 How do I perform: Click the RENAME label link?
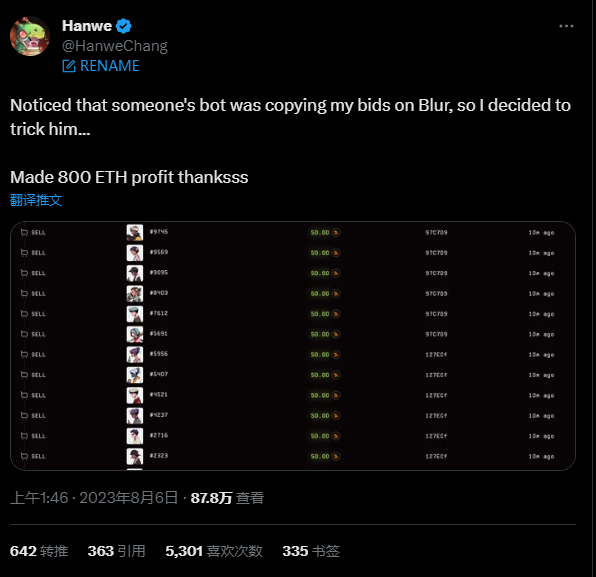pos(109,66)
